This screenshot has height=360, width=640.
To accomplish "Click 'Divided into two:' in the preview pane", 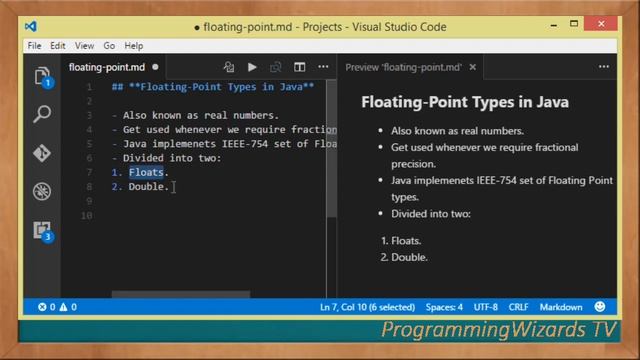I will point(431,213).
